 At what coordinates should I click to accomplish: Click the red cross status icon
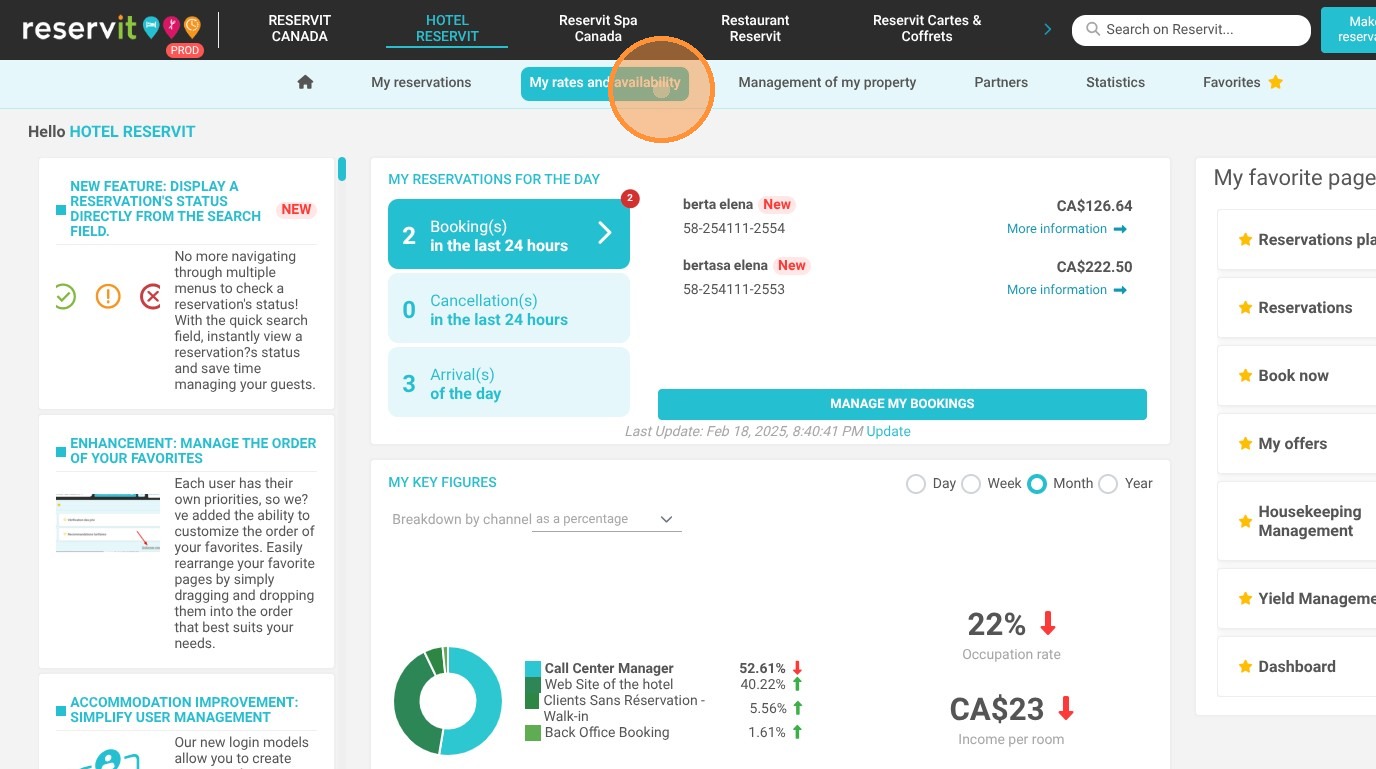tap(150, 297)
